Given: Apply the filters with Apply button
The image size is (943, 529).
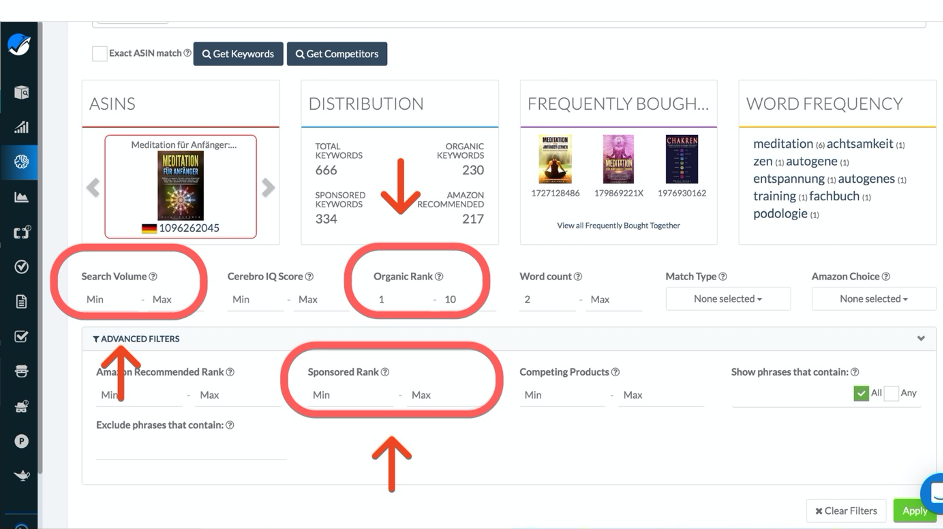Looking at the screenshot, I should click(x=915, y=511).
